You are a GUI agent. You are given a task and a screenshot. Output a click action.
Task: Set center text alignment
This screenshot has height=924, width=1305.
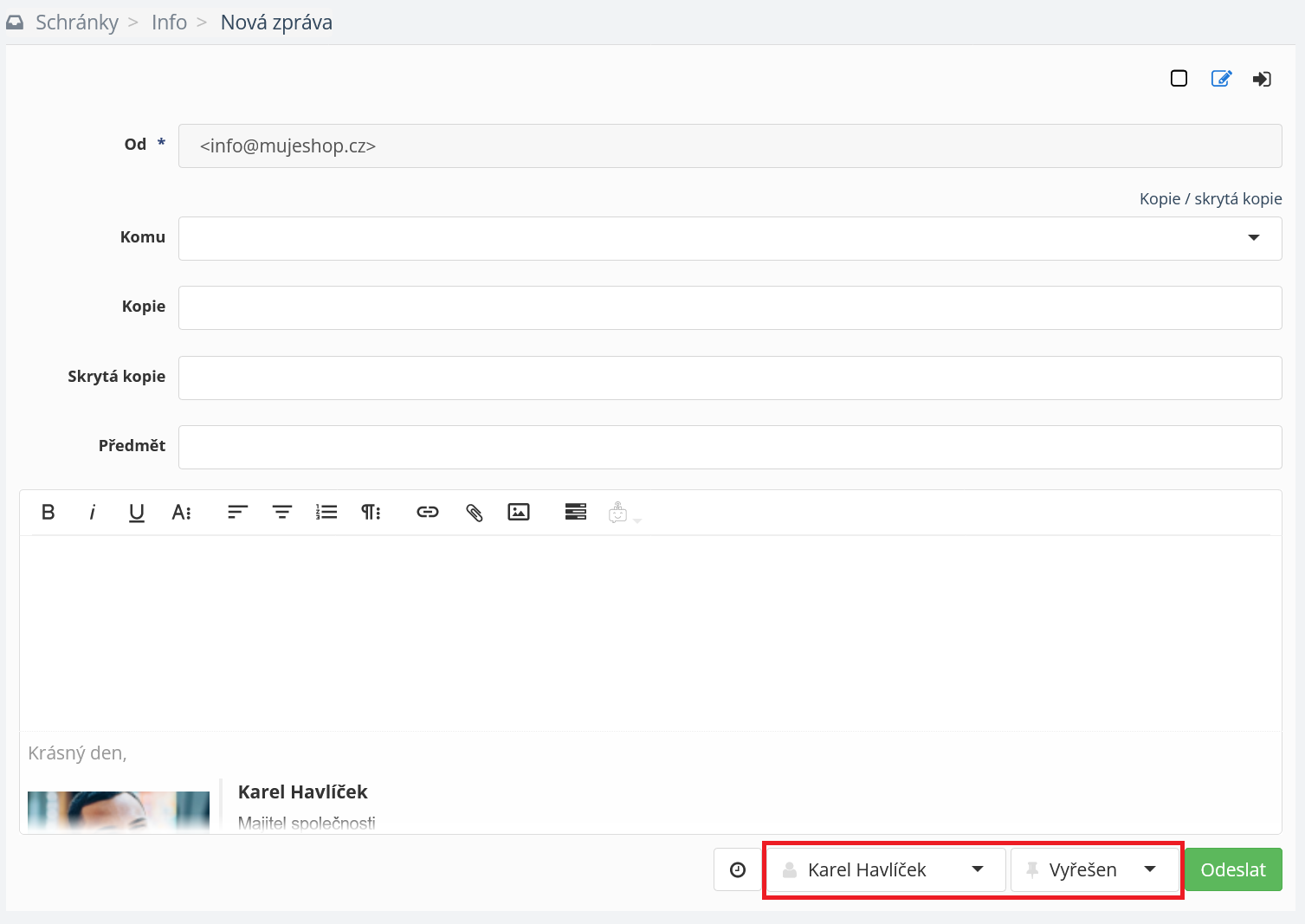282,512
